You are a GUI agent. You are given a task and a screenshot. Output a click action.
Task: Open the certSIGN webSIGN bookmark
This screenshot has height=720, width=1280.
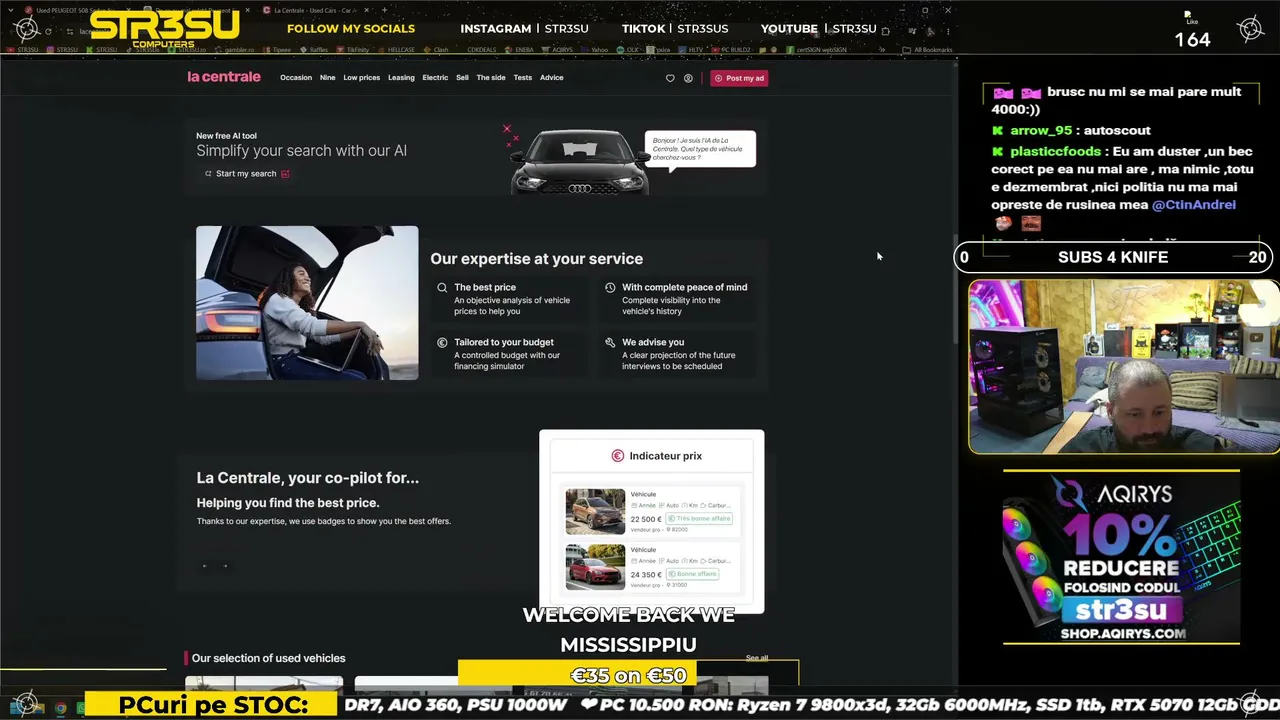click(817, 50)
